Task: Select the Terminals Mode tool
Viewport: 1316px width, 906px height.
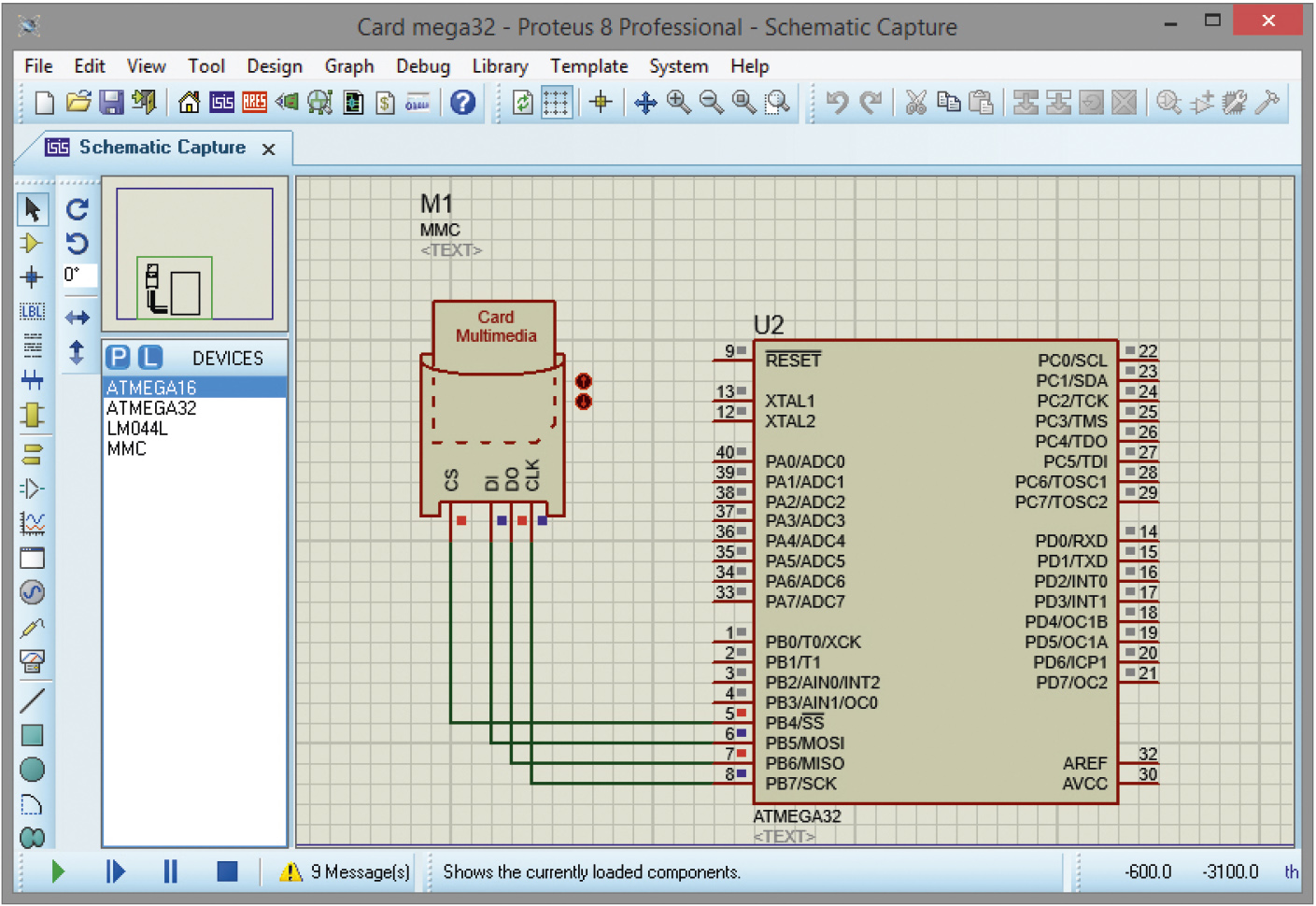Action: (x=32, y=454)
